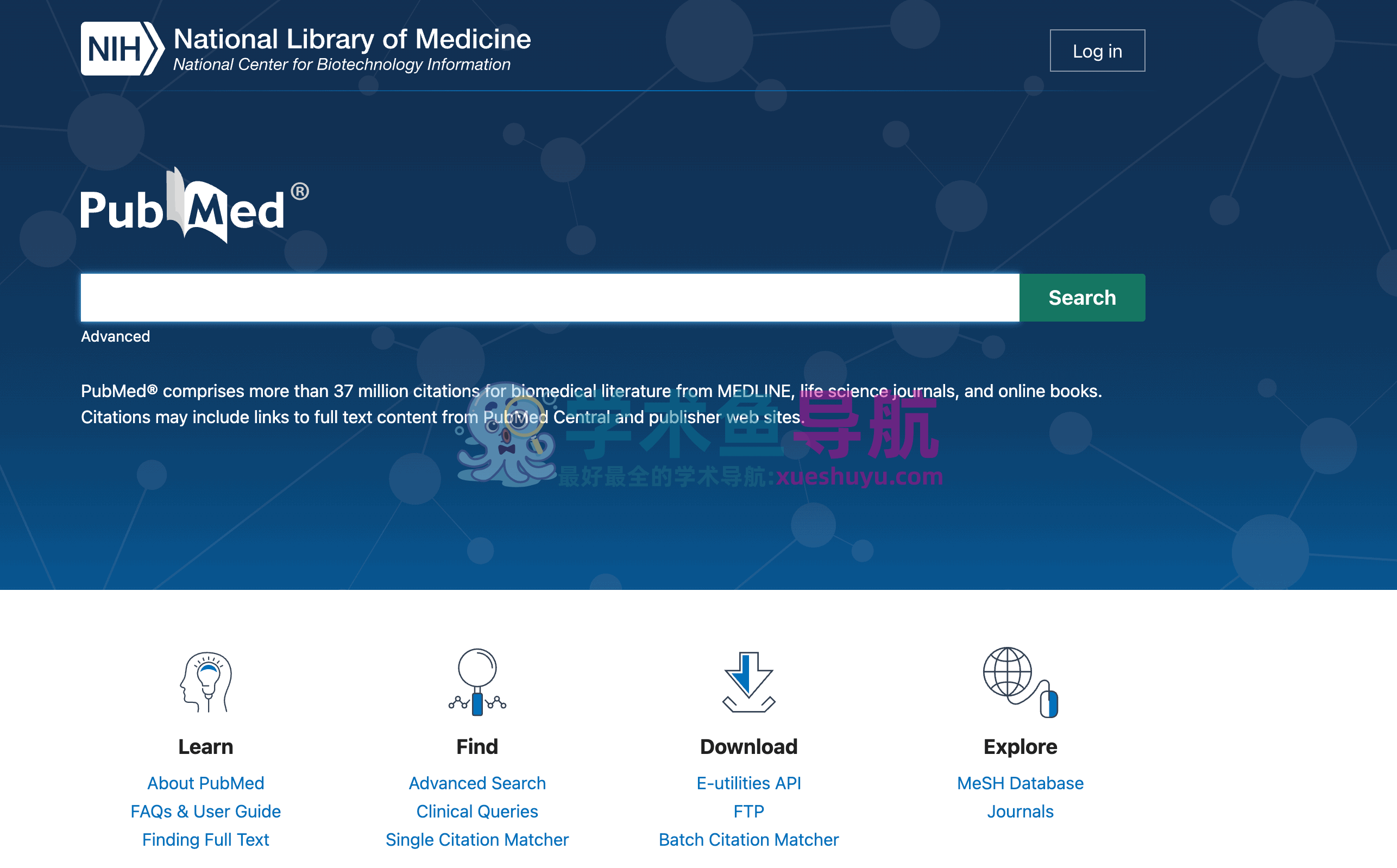
Task: Click the Log in button
Action: 1097,51
